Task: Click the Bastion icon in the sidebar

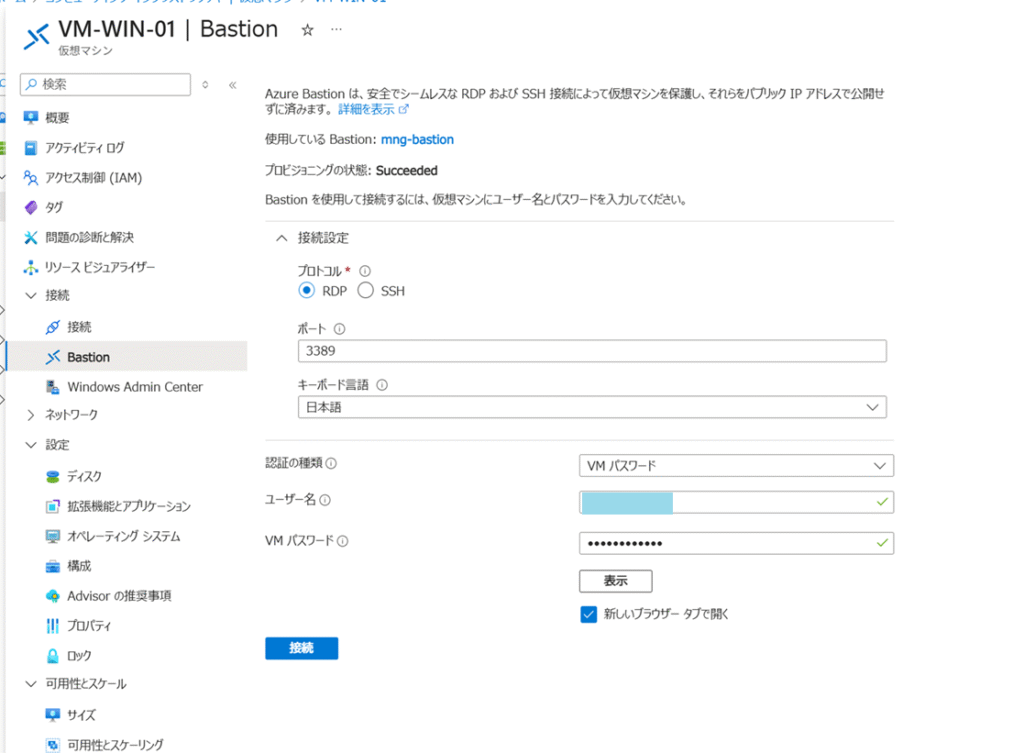Action: point(53,357)
